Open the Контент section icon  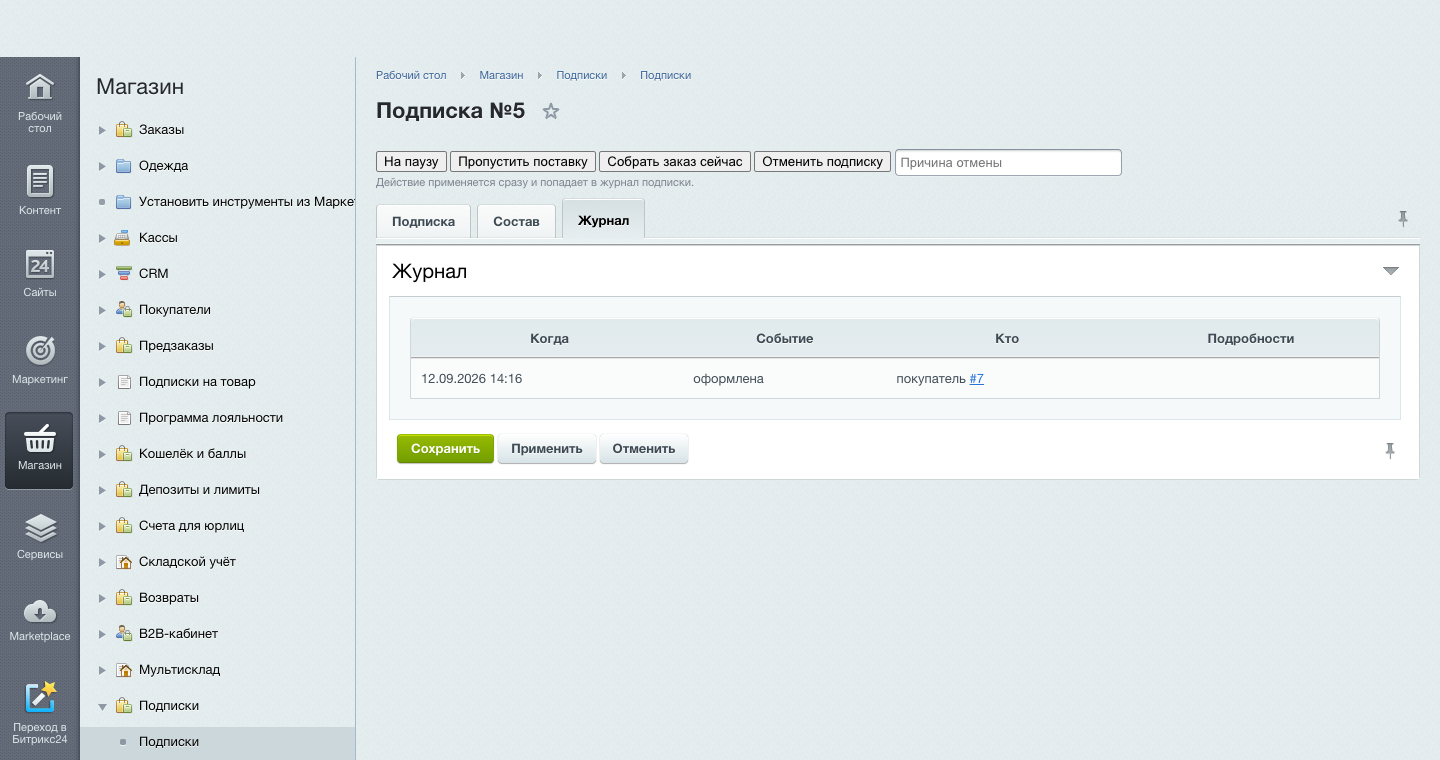tap(39, 180)
